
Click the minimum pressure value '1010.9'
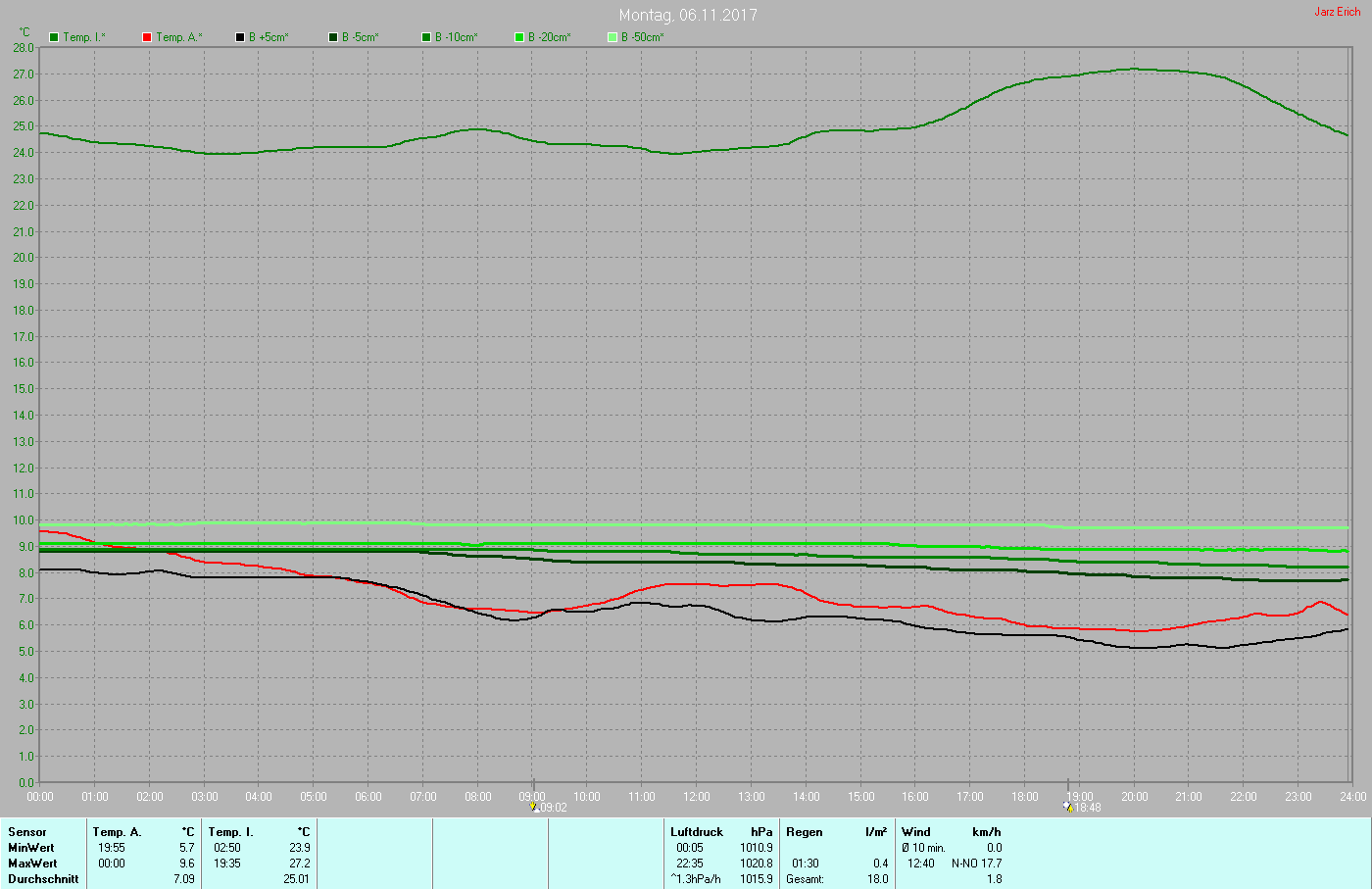click(x=757, y=848)
